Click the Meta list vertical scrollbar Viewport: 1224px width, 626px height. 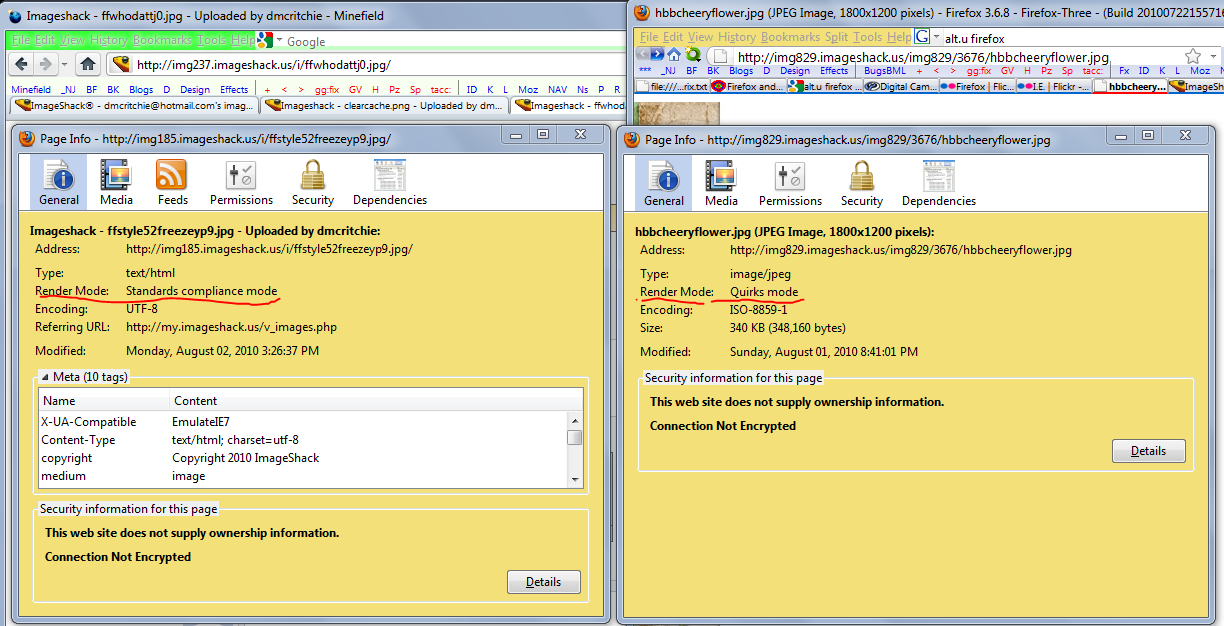[574, 449]
